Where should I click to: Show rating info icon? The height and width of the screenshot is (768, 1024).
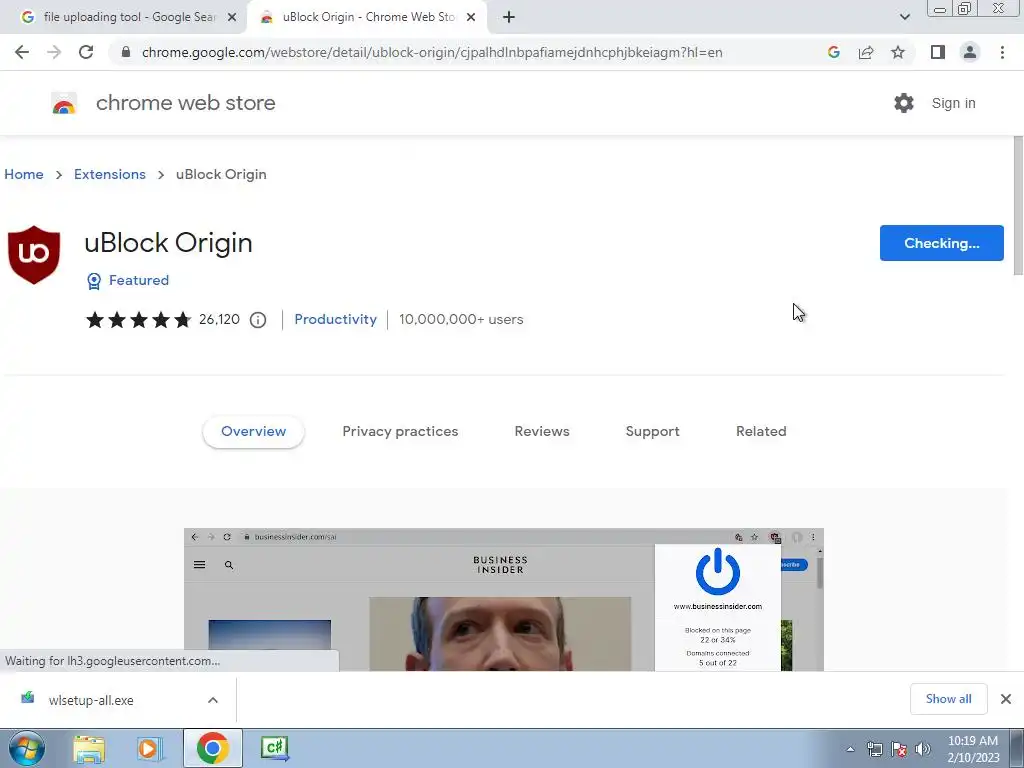[x=258, y=319]
